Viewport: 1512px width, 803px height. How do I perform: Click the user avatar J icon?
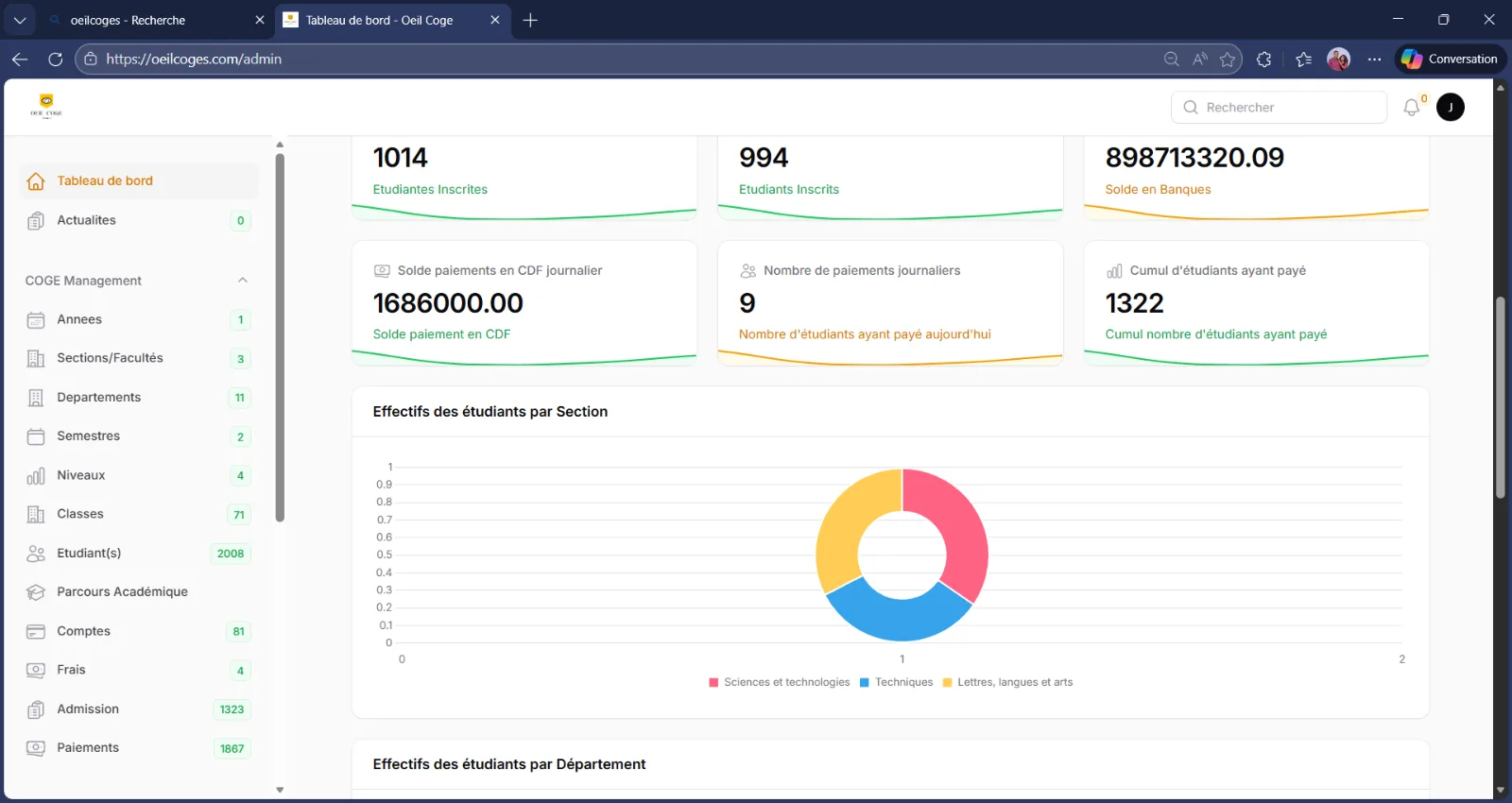click(1451, 108)
